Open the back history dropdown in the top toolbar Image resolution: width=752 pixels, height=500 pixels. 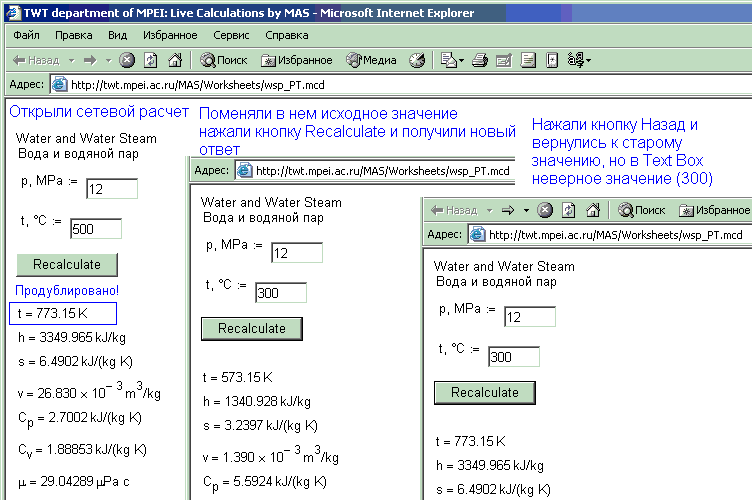coord(71,60)
